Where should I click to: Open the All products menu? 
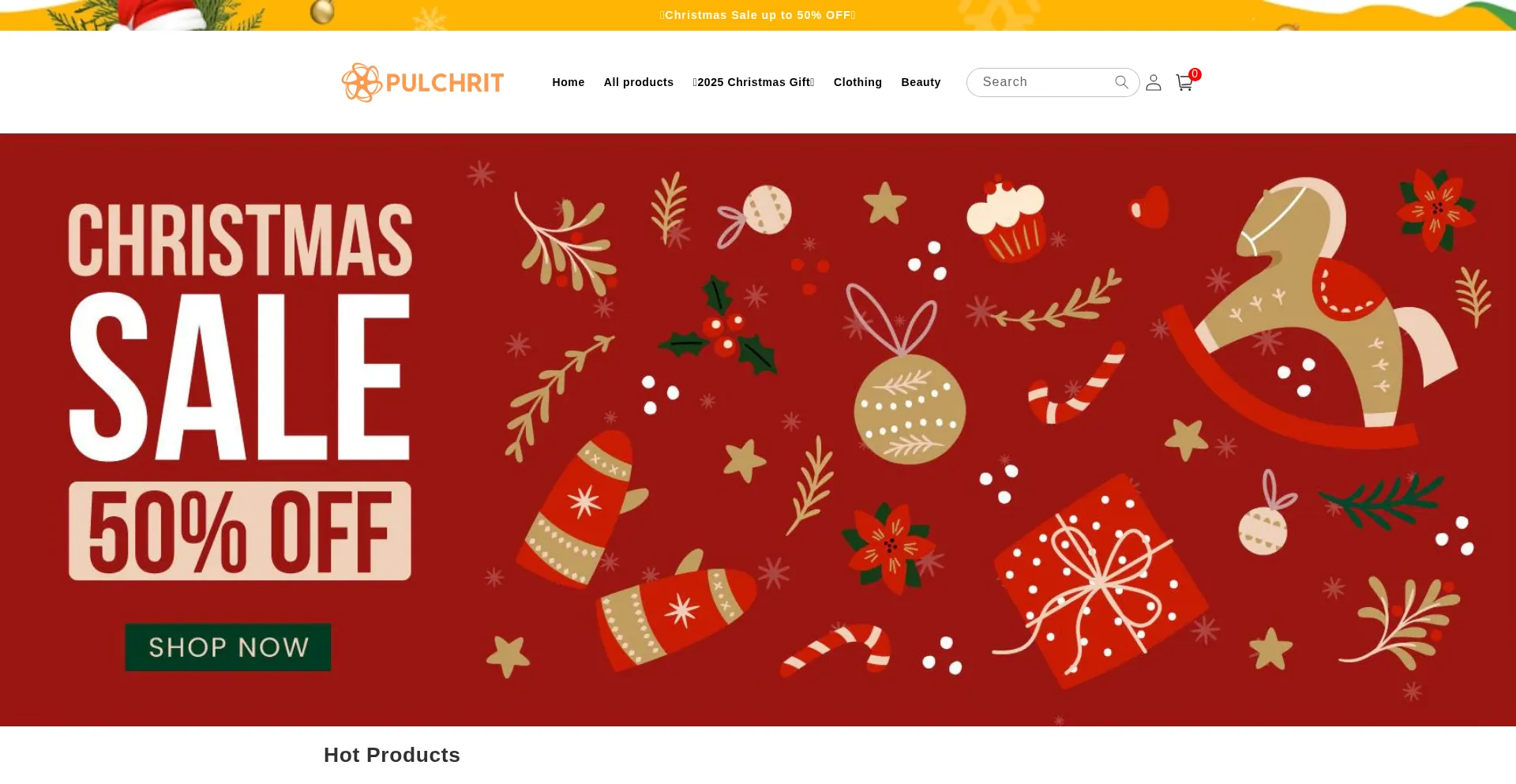pos(639,82)
